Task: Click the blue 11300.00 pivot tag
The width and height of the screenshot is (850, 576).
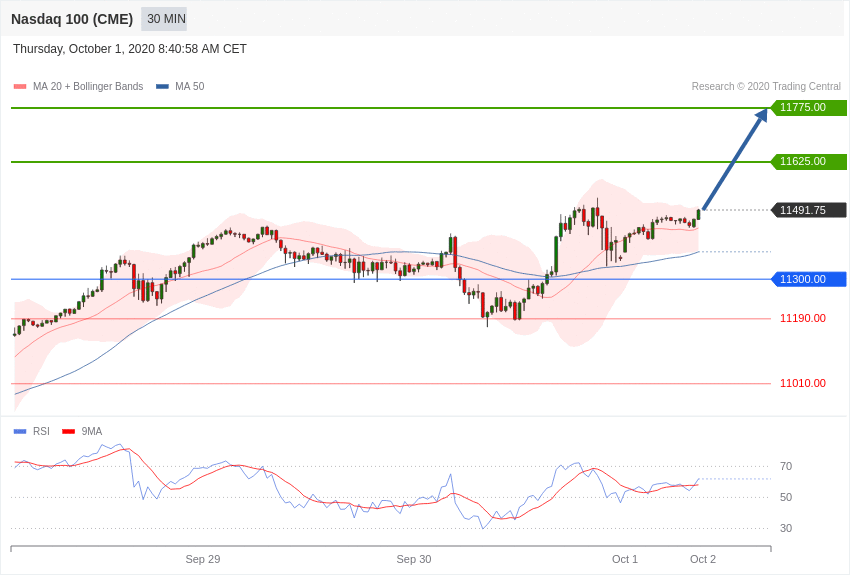Action: [x=809, y=280]
